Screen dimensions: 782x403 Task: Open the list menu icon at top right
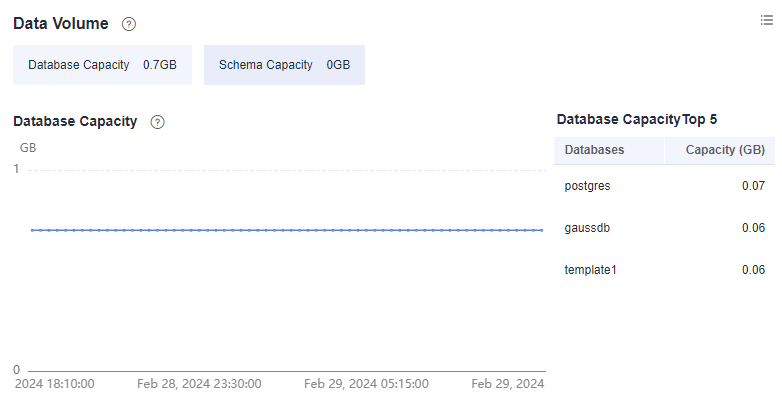767,20
